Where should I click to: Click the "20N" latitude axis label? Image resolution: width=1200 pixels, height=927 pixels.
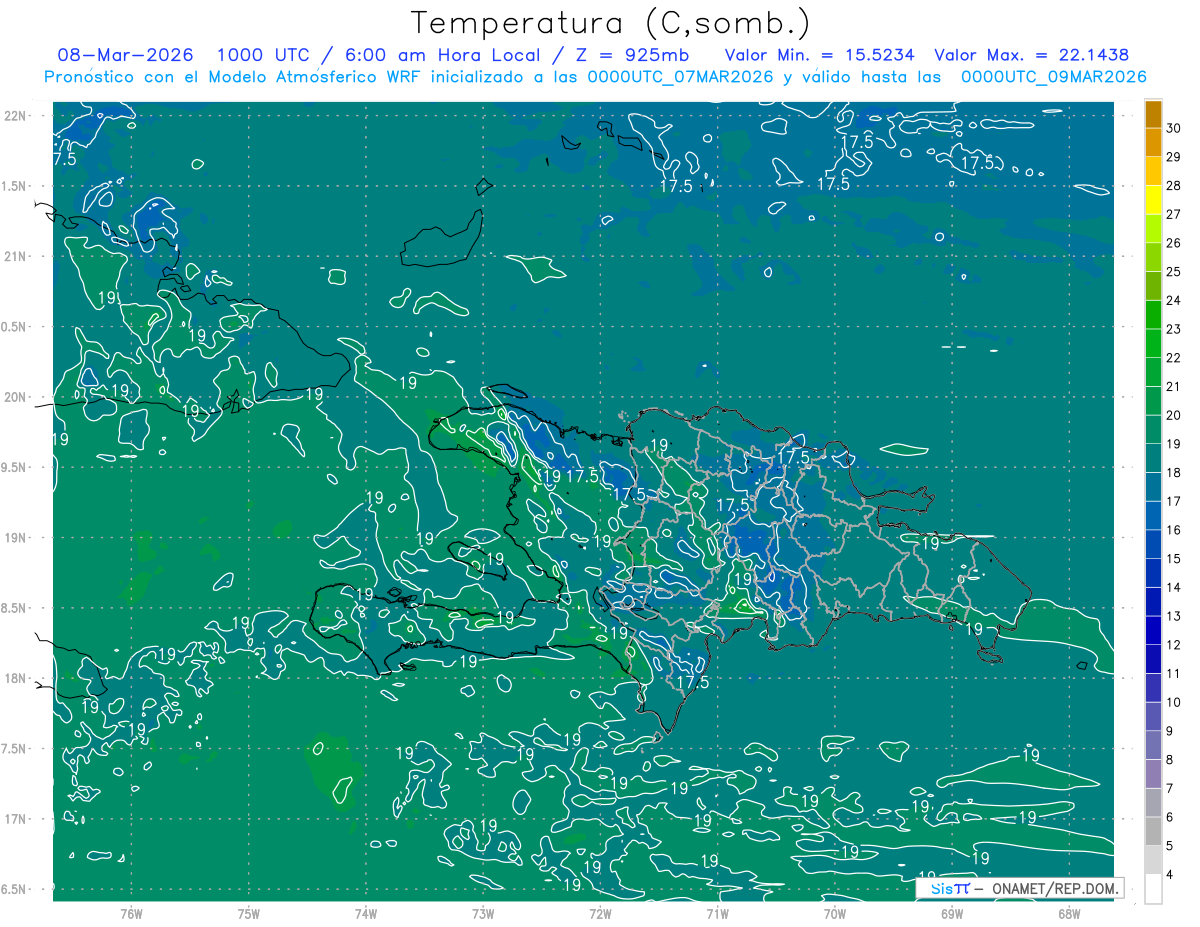point(14,398)
